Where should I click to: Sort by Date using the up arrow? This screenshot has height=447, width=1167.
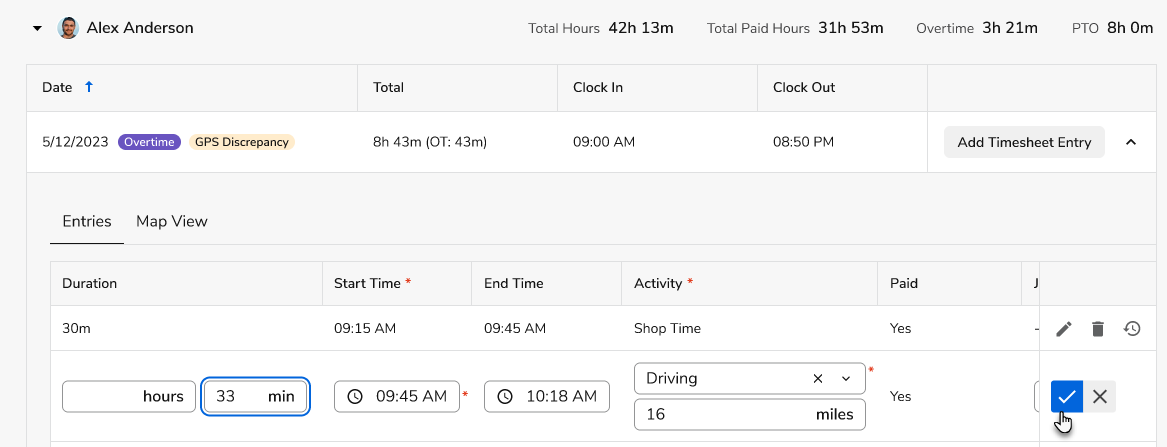coord(89,87)
